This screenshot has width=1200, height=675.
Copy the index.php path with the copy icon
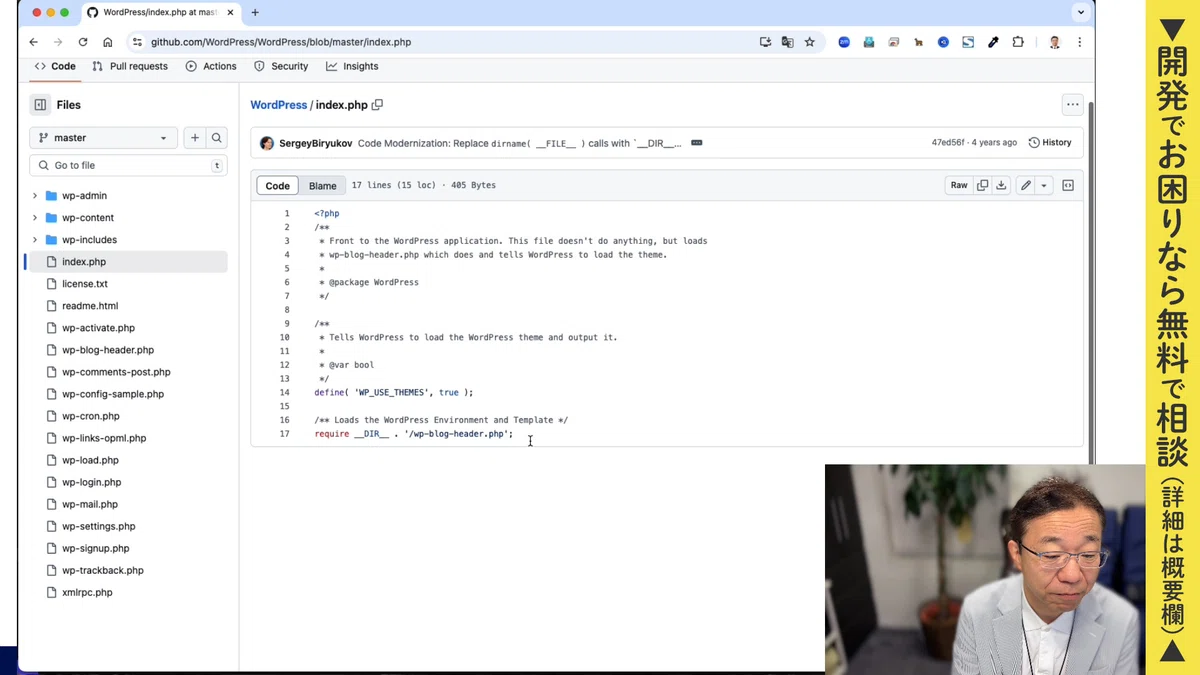click(377, 105)
